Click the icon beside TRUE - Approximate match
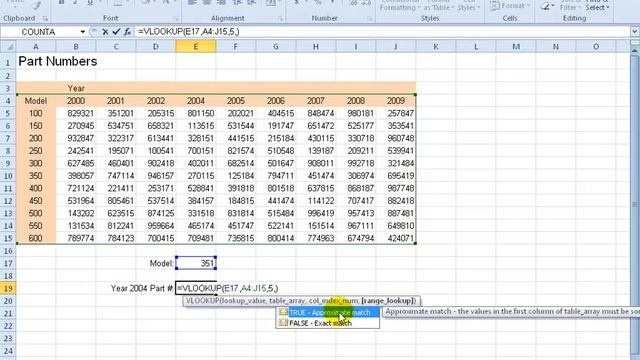Image resolution: width=640 pixels, height=360 pixels. [x=283, y=312]
